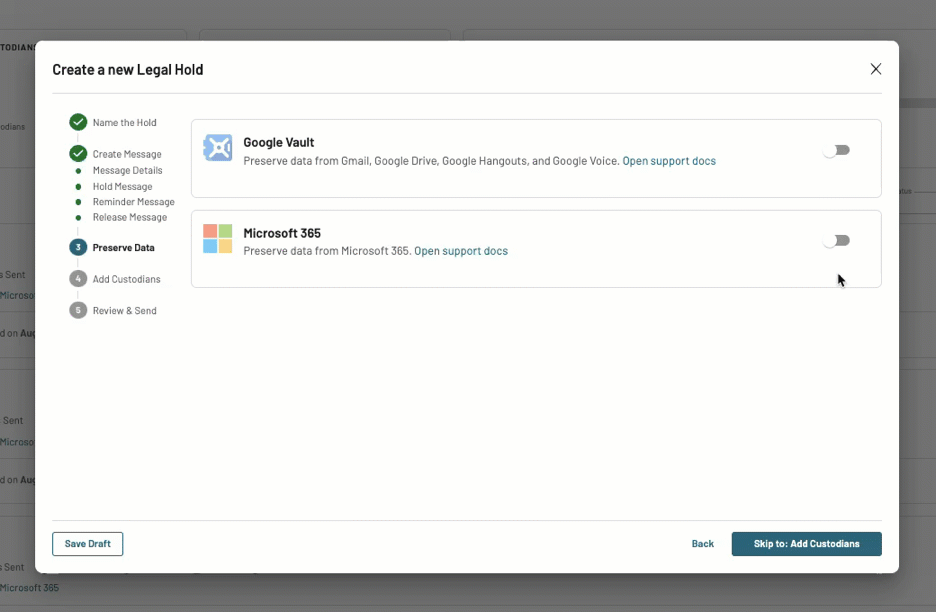The image size is (936, 612).
Task: Click the bullet dot beside Message Details
Action: (x=78, y=171)
